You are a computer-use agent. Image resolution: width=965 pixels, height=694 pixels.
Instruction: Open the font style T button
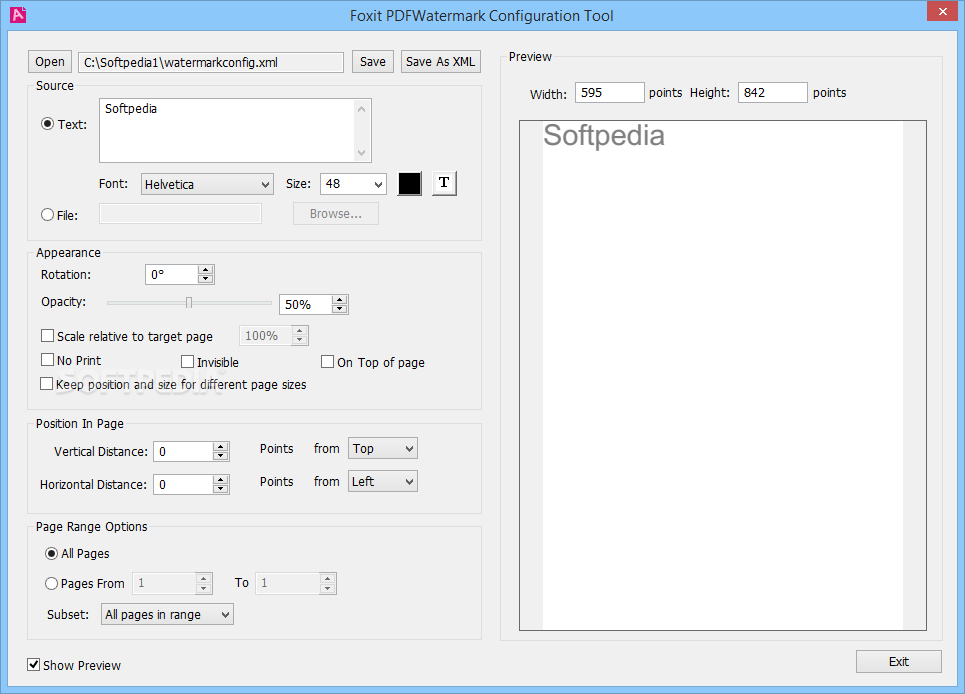(x=444, y=183)
